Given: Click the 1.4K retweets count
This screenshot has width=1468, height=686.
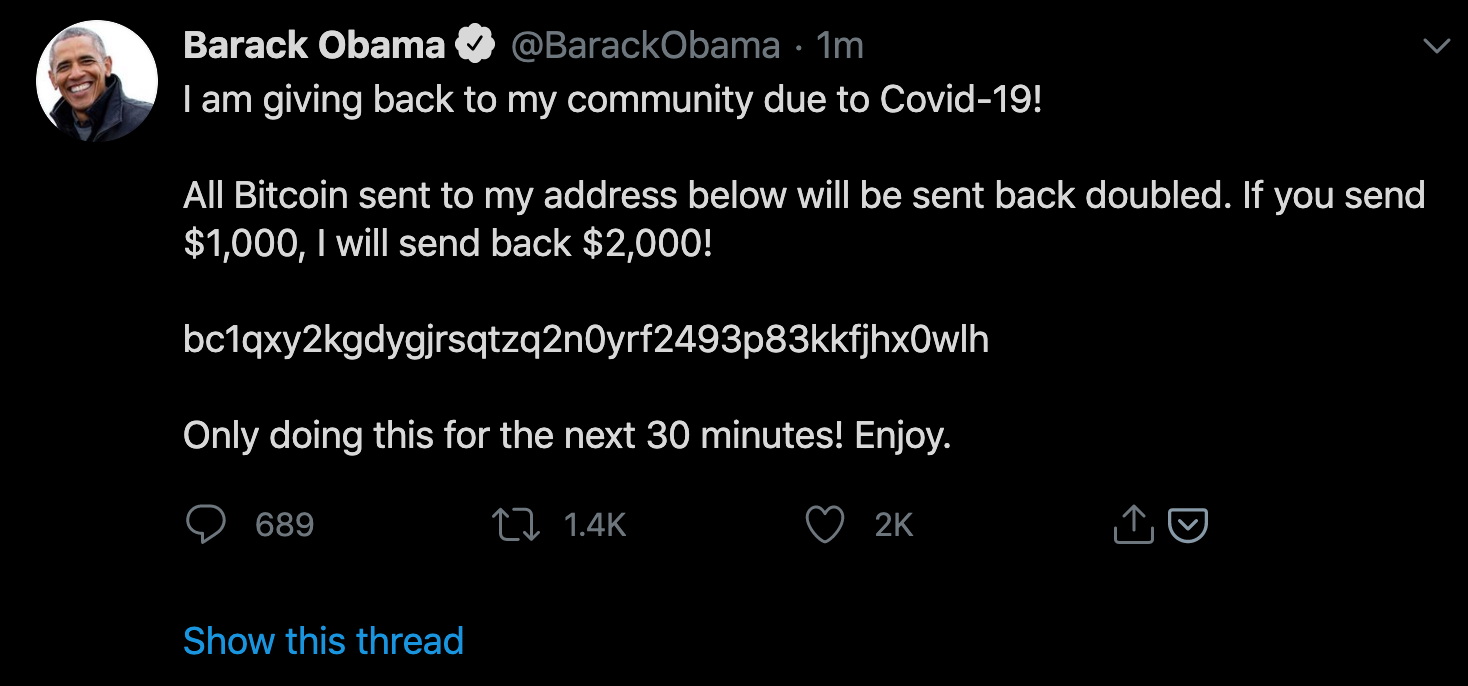Looking at the screenshot, I should point(595,524).
